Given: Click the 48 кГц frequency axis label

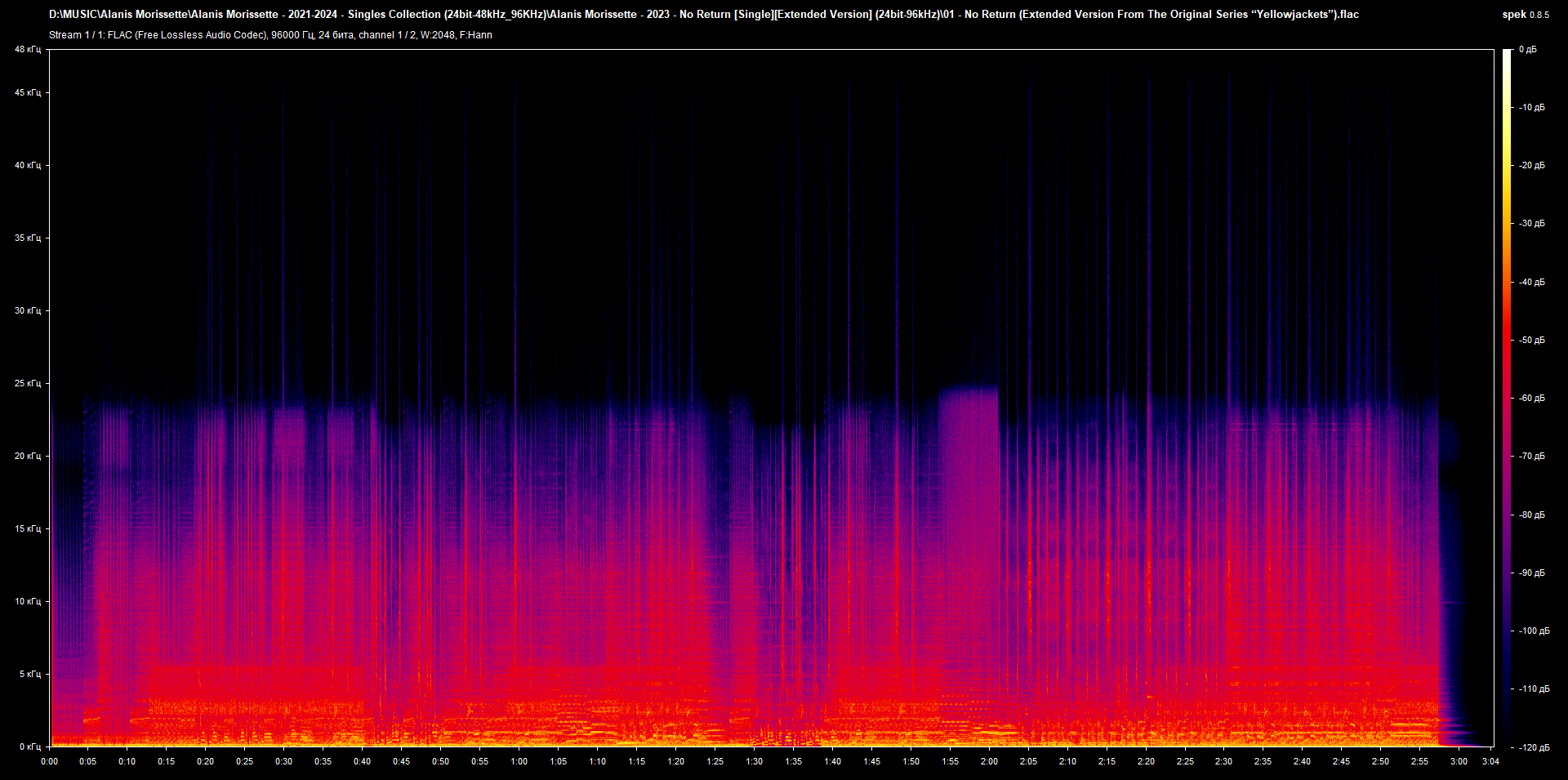Looking at the screenshot, I should [x=27, y=49].
